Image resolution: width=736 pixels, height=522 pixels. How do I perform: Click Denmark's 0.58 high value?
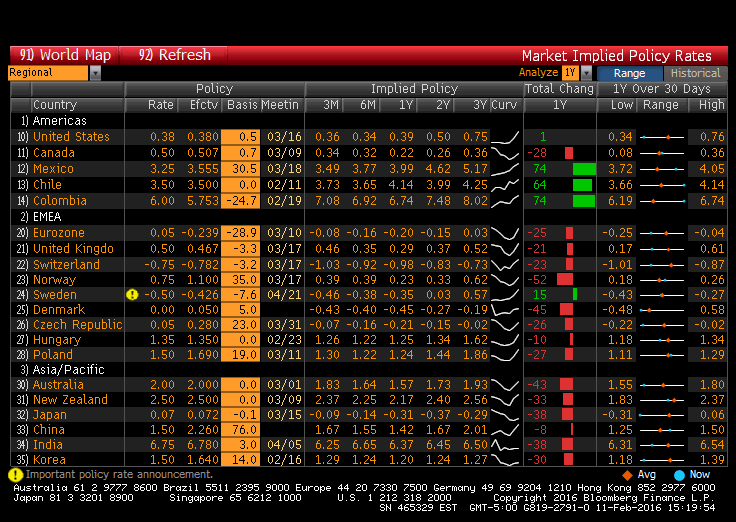(712, 310)
